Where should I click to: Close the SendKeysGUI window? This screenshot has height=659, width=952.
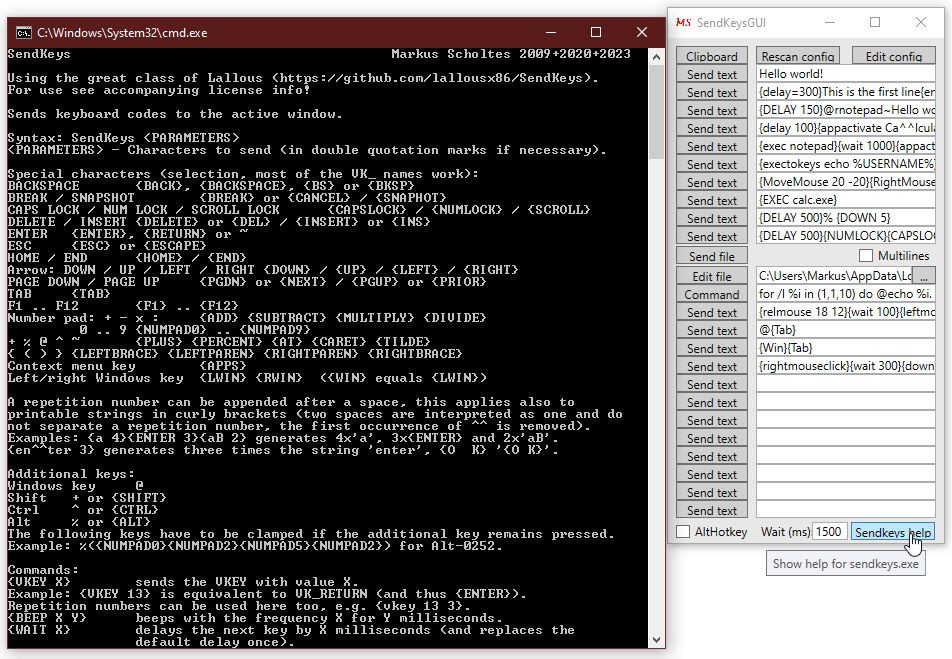921,22
